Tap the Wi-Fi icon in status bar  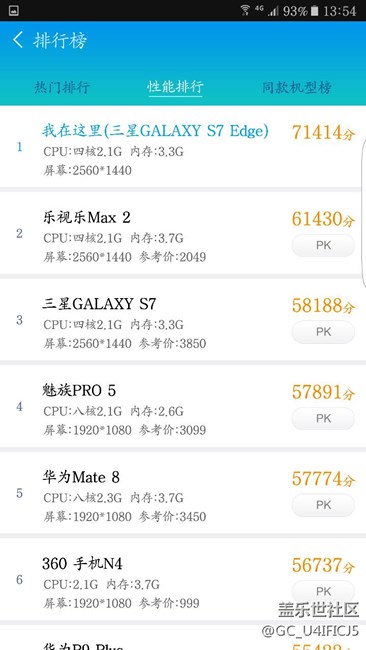coord(245,10)
